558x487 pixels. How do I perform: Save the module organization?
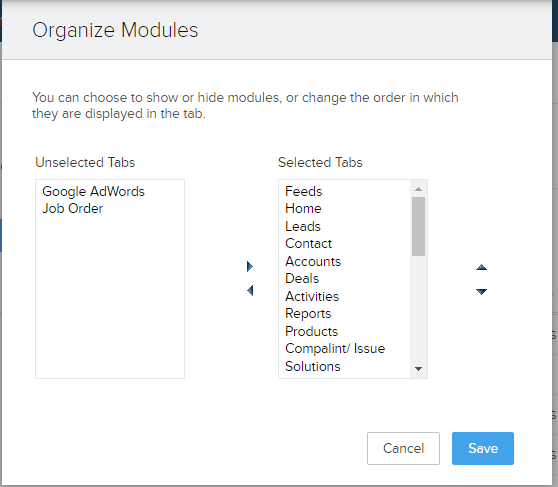point(483,448)
